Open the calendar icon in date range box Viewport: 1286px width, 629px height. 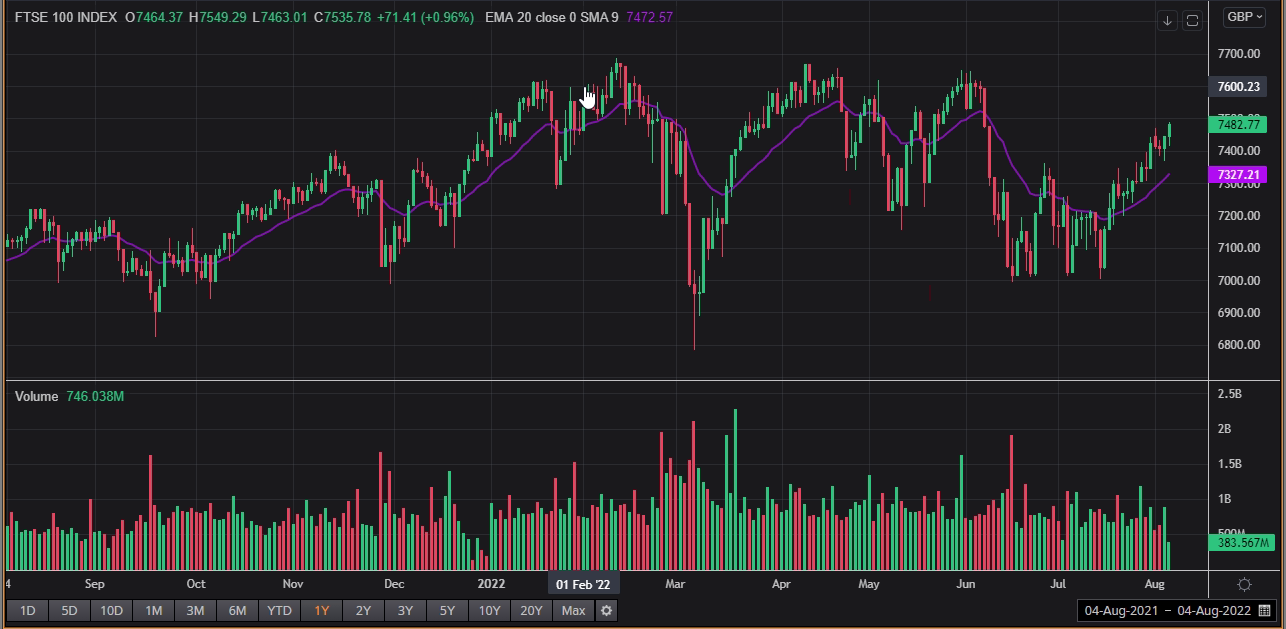tap(1264, 610)
